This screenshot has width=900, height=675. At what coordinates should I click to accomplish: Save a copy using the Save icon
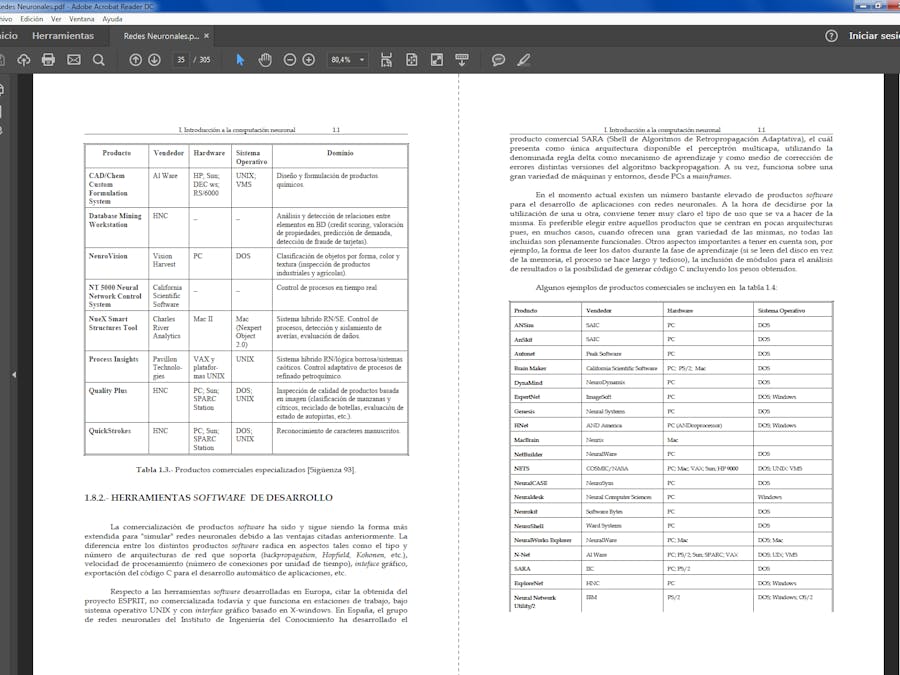(x=25, y=59)
